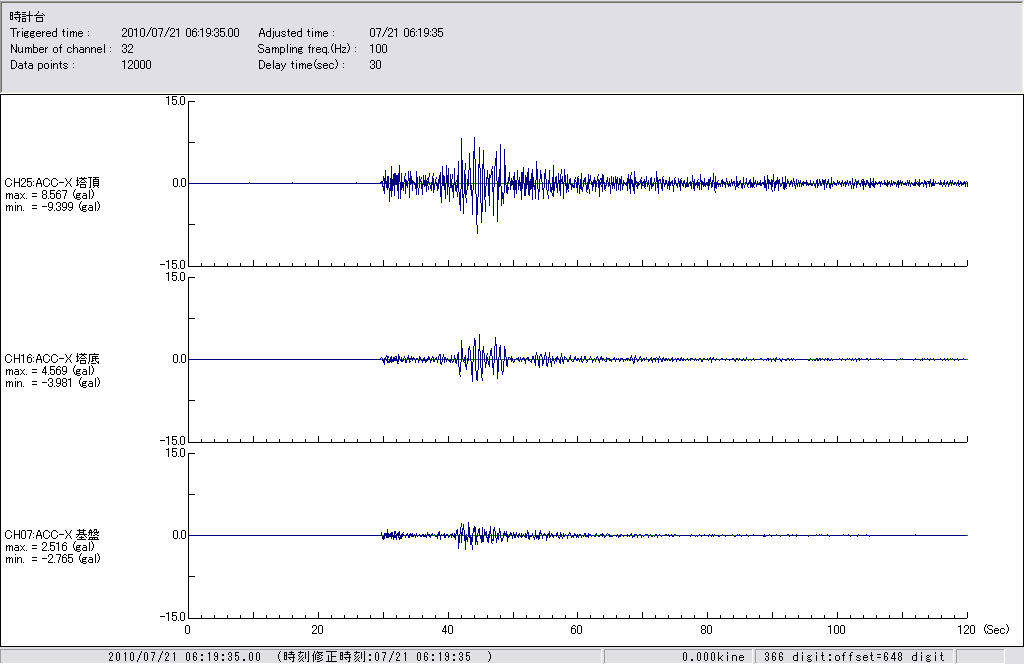Click the CH25:ACC-X 塔頂 channel label
The height and width of the screenshot is (664, 1024).
pos(52,183)
